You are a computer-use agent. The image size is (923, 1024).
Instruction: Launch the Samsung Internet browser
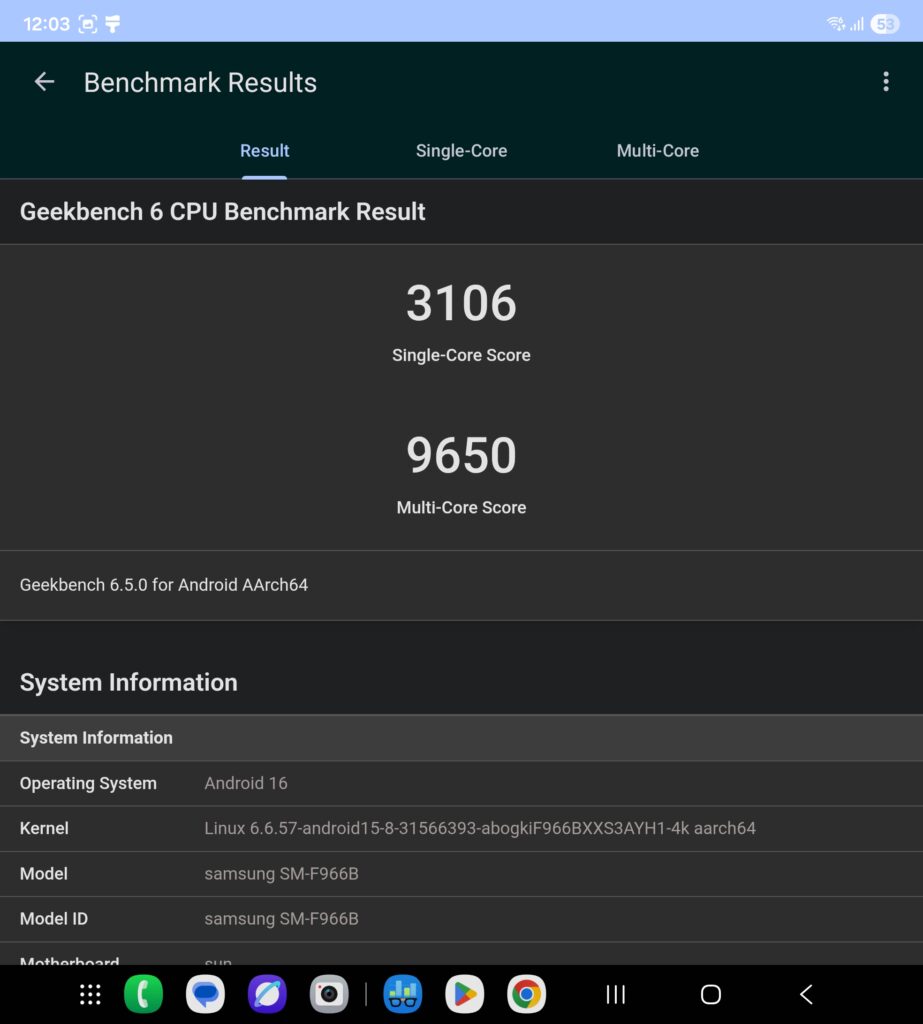point(266,994)
